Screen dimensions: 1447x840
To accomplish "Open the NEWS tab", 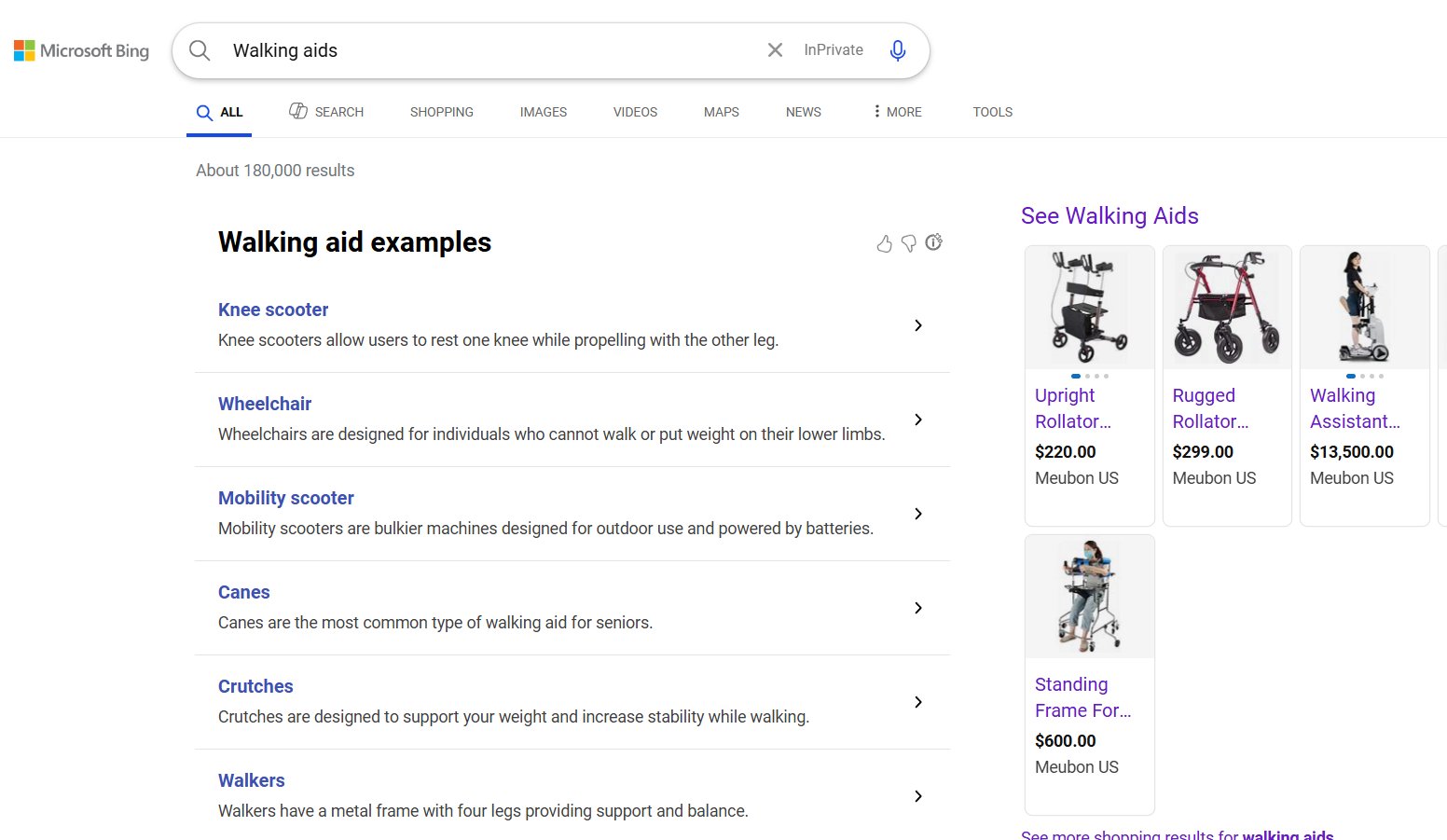I will pyautogui.click(x=803, y=111).
